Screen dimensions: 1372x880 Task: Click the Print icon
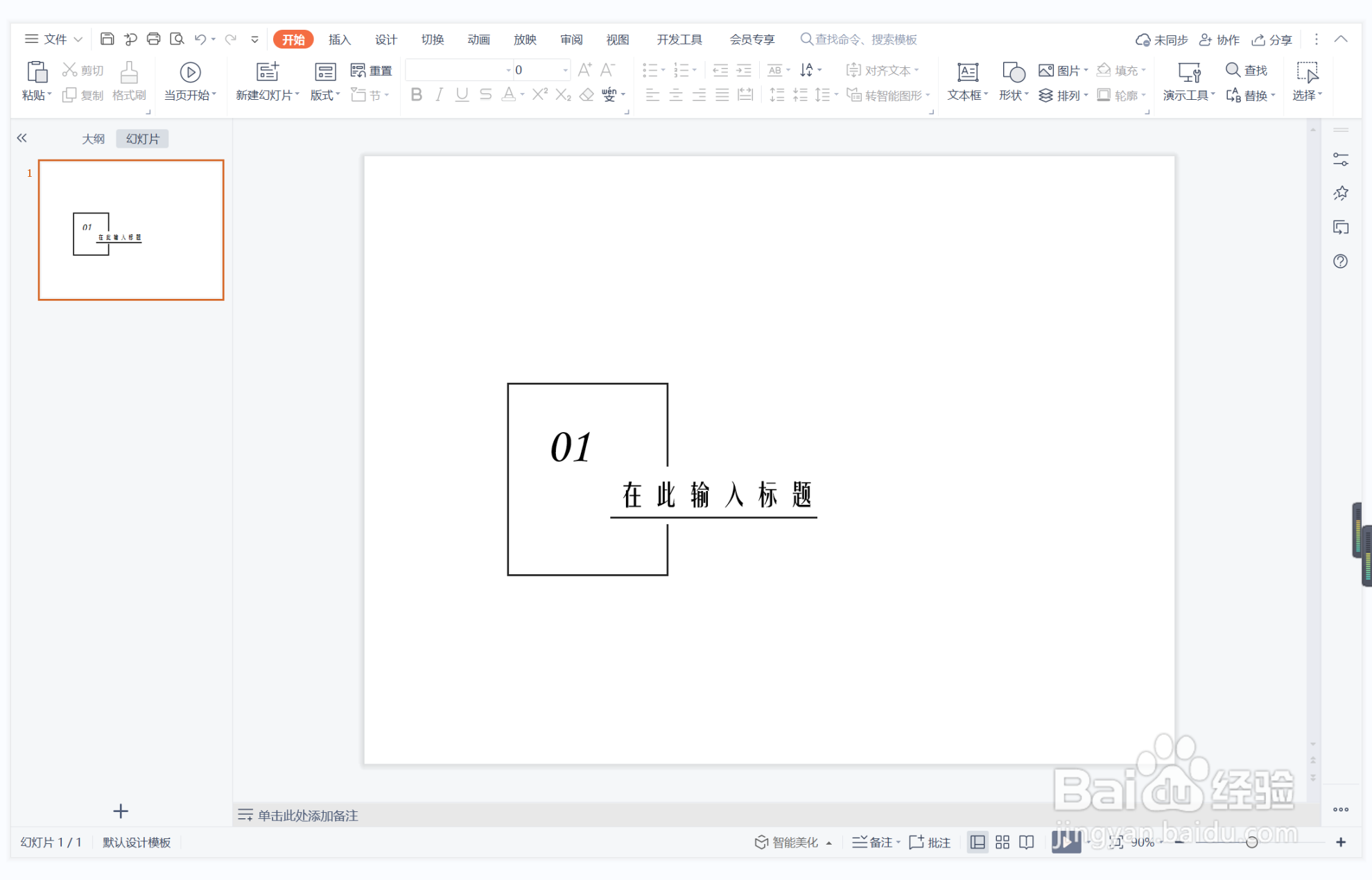153,39
